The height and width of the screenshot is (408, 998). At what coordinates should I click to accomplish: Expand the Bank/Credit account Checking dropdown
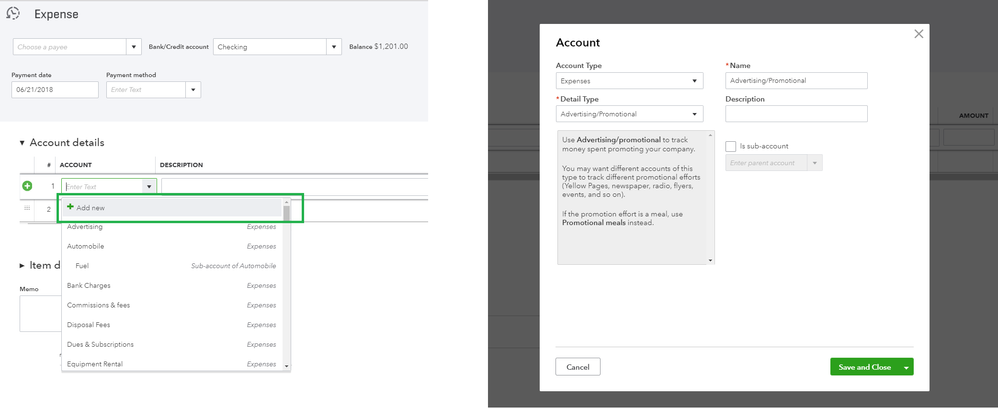[x=333, y=47]
